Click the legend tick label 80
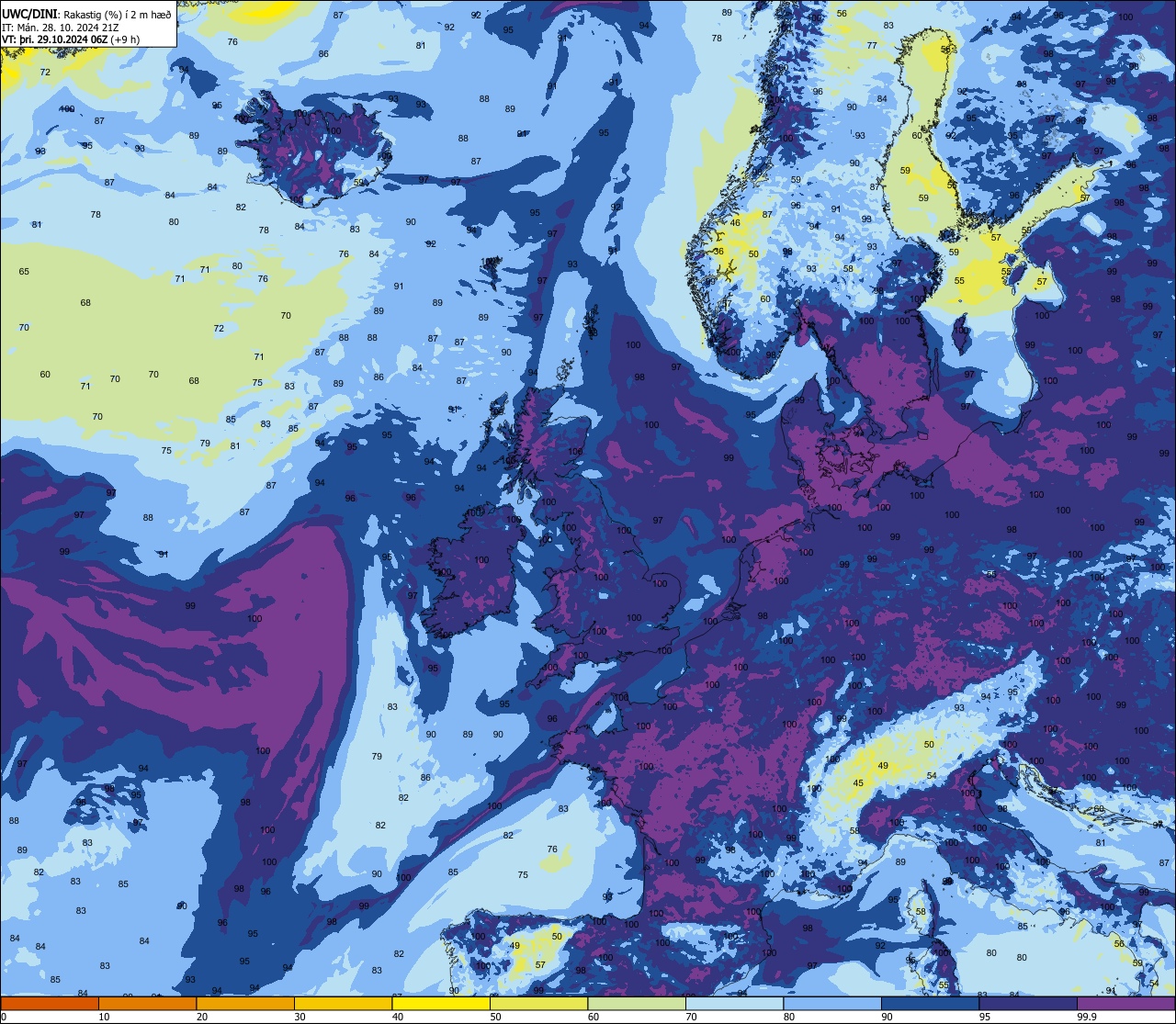The height and width of the screenshot is (1024, 1176). pos(789,1017)
